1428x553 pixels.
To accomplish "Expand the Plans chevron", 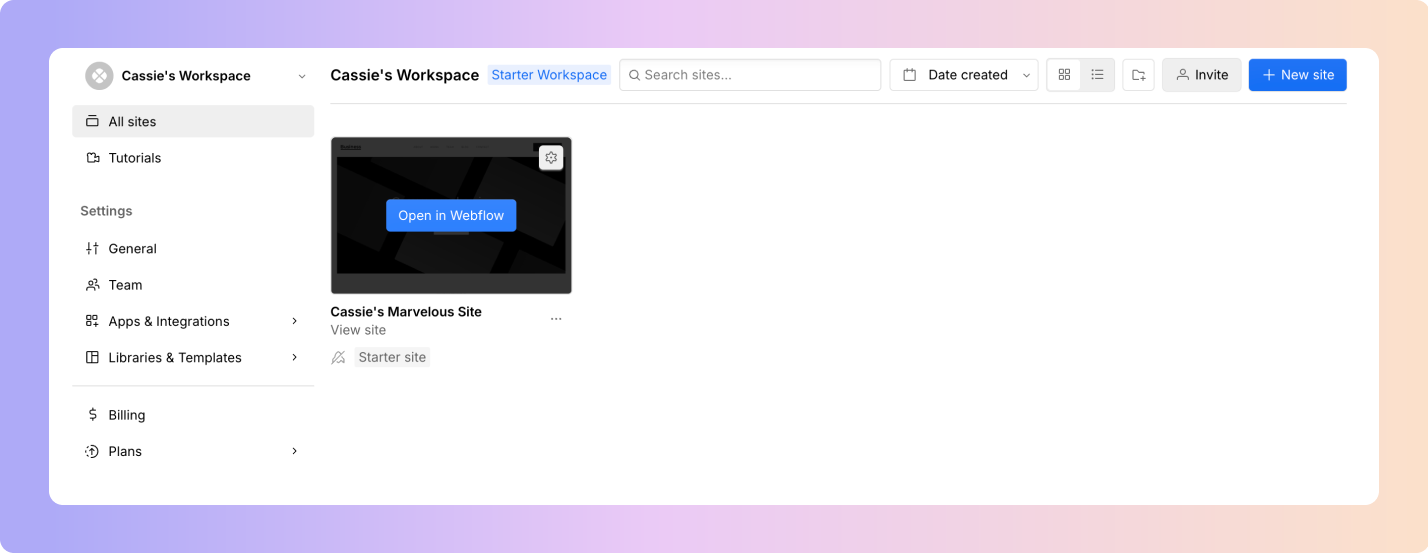I will pyautogui.click(x=294, y=452).
